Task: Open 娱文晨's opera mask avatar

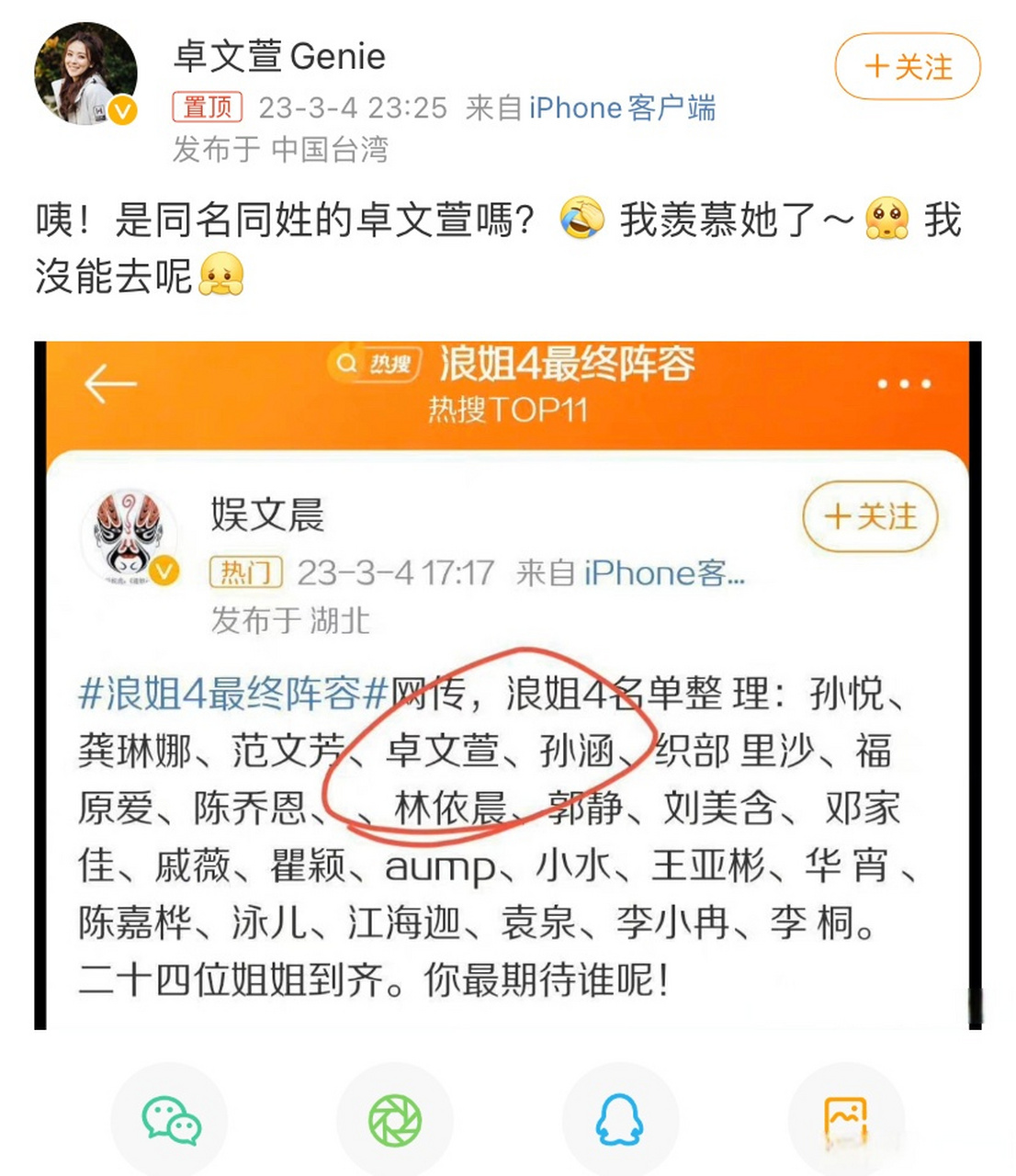Action: click(130, 536)
